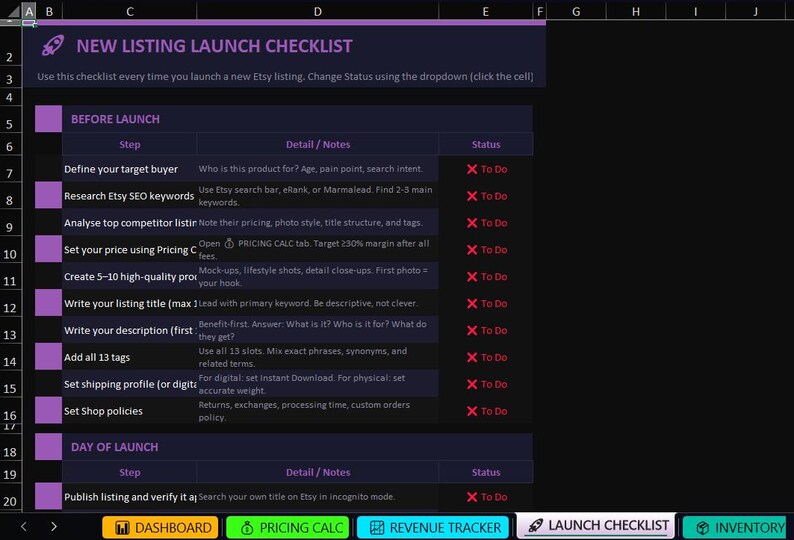Open Status dropdown for Write your description

tap(486, 330)
